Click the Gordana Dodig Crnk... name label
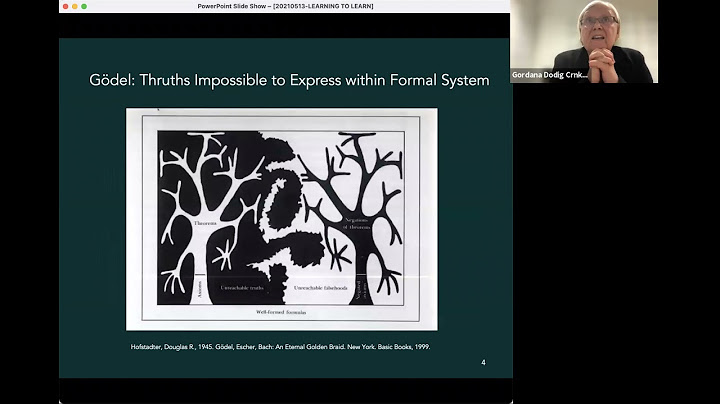The image size is (720, 404). (549, 75)
